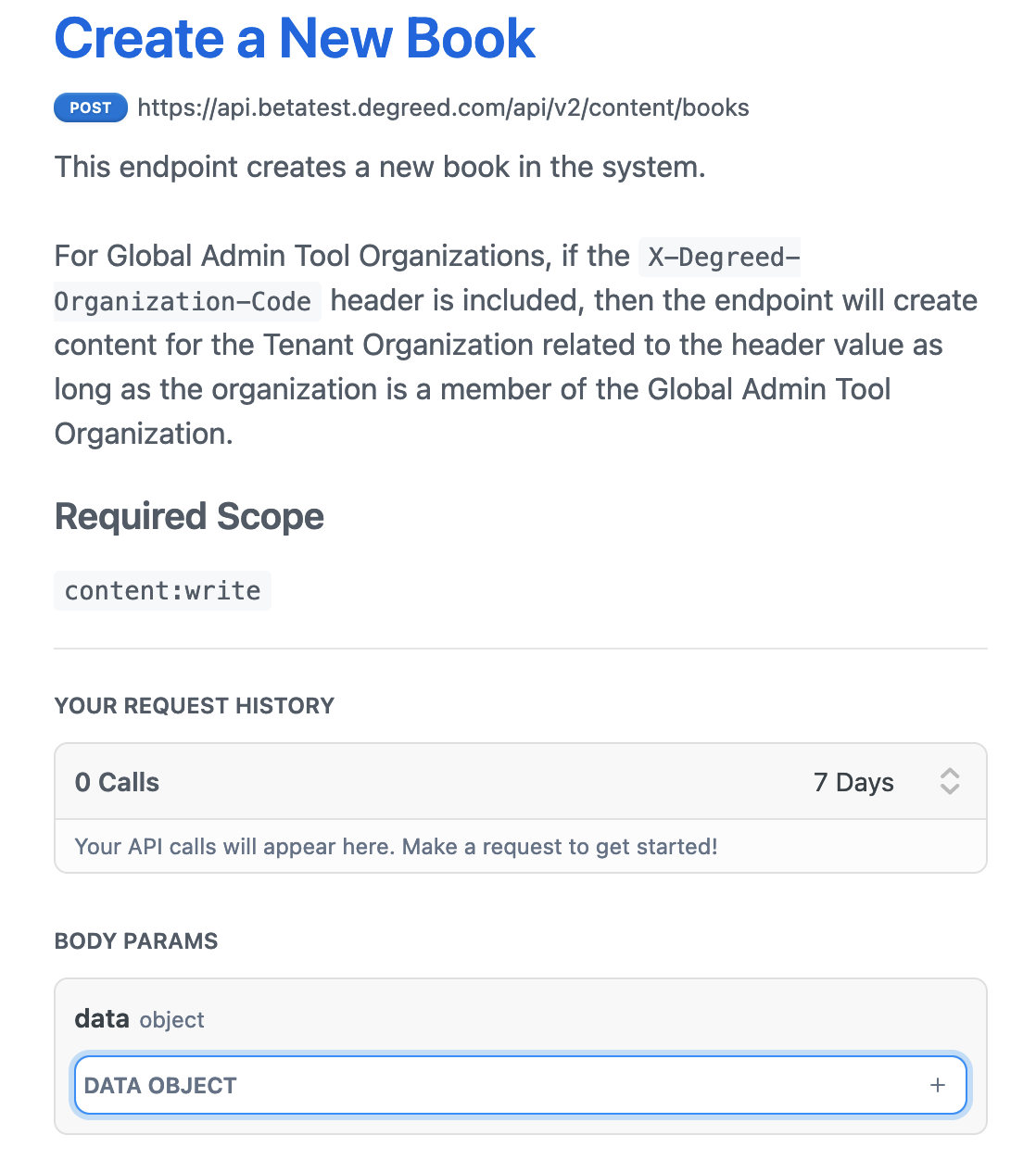This screenshot has height=1173, width=1036.
Task: Click the BODY PARAMS section heading
Action: [136, 941]
